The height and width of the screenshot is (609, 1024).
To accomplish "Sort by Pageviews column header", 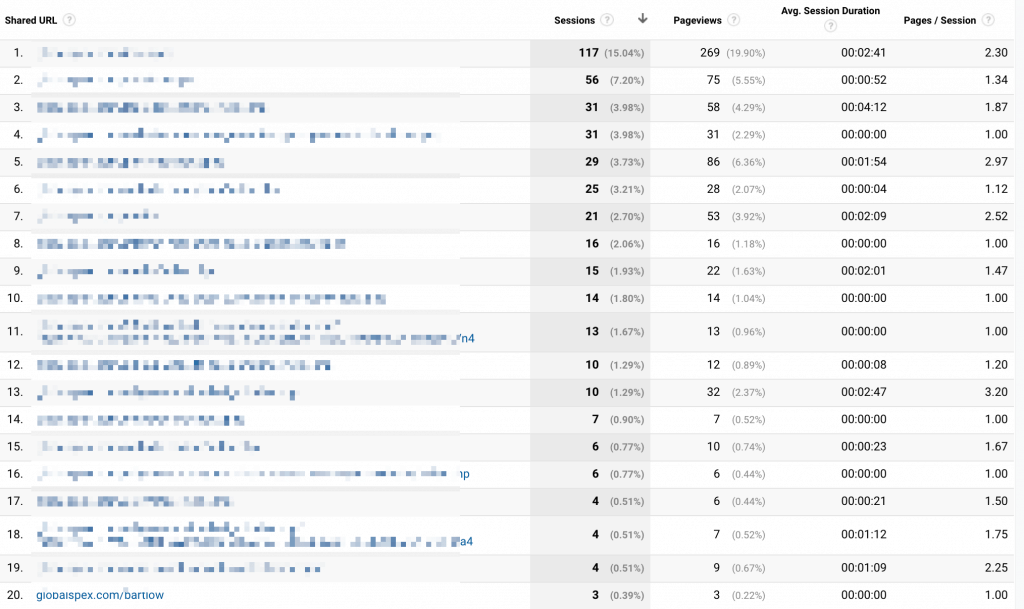I will pos(698,20).
